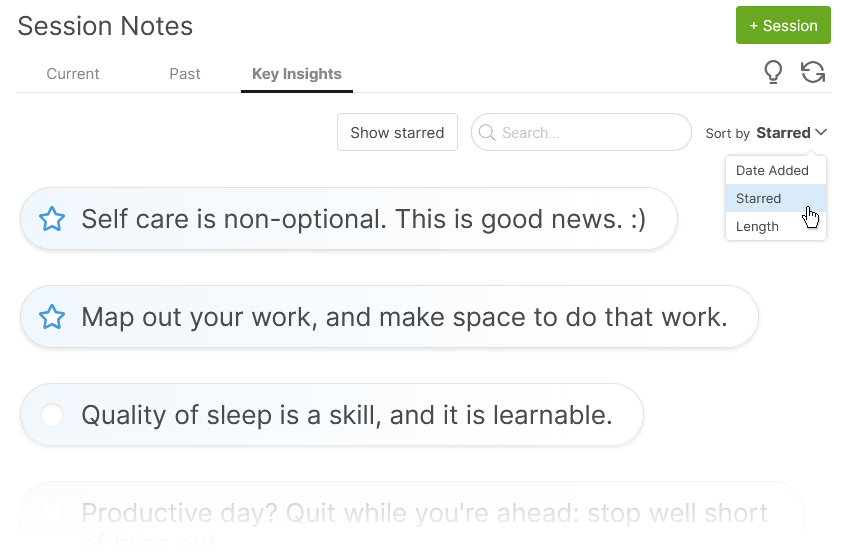Choose 'Starred' in sort menu

759,198
